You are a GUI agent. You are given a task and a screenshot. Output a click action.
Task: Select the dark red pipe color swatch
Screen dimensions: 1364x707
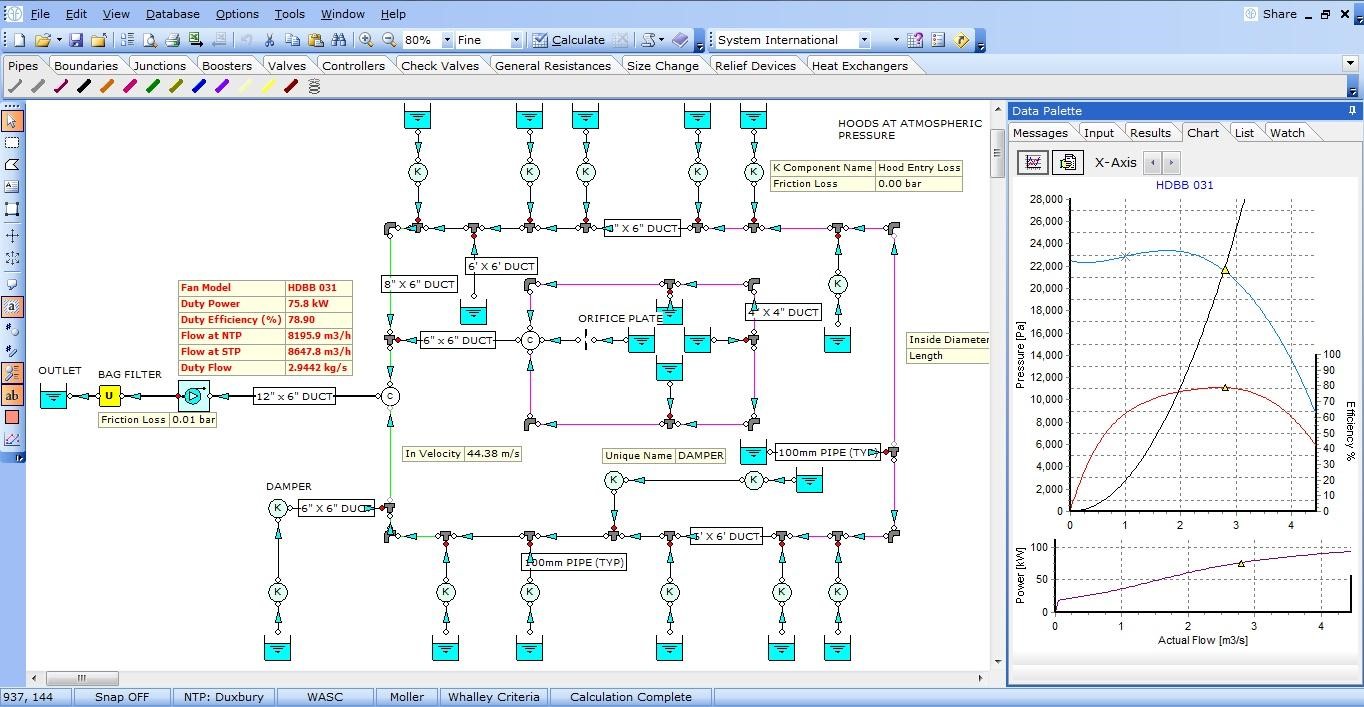pyautogui.click(x=288, y=85)
